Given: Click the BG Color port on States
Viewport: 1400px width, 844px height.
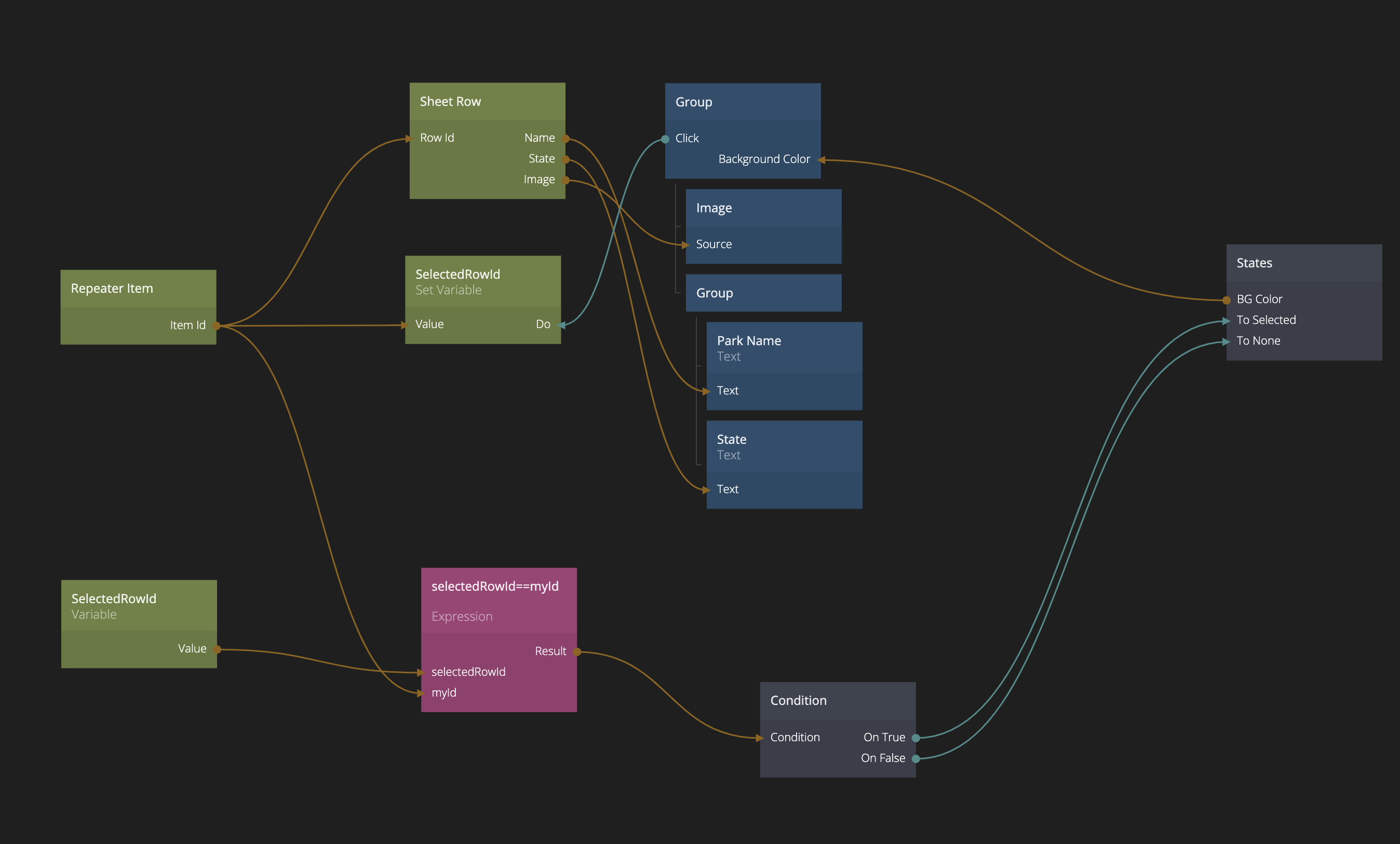Looking at the screenshot, I should [1227, 300].
